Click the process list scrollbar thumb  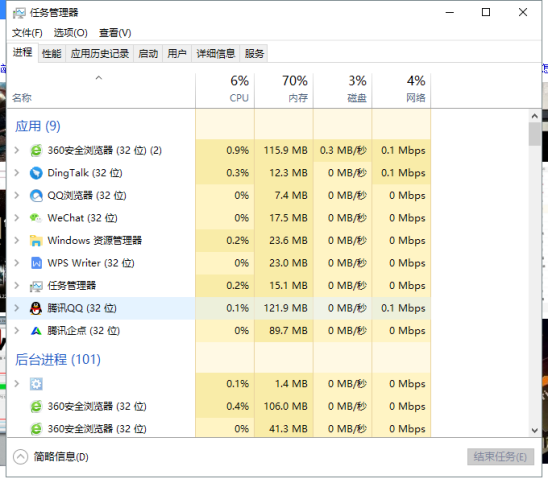point(534,134)
